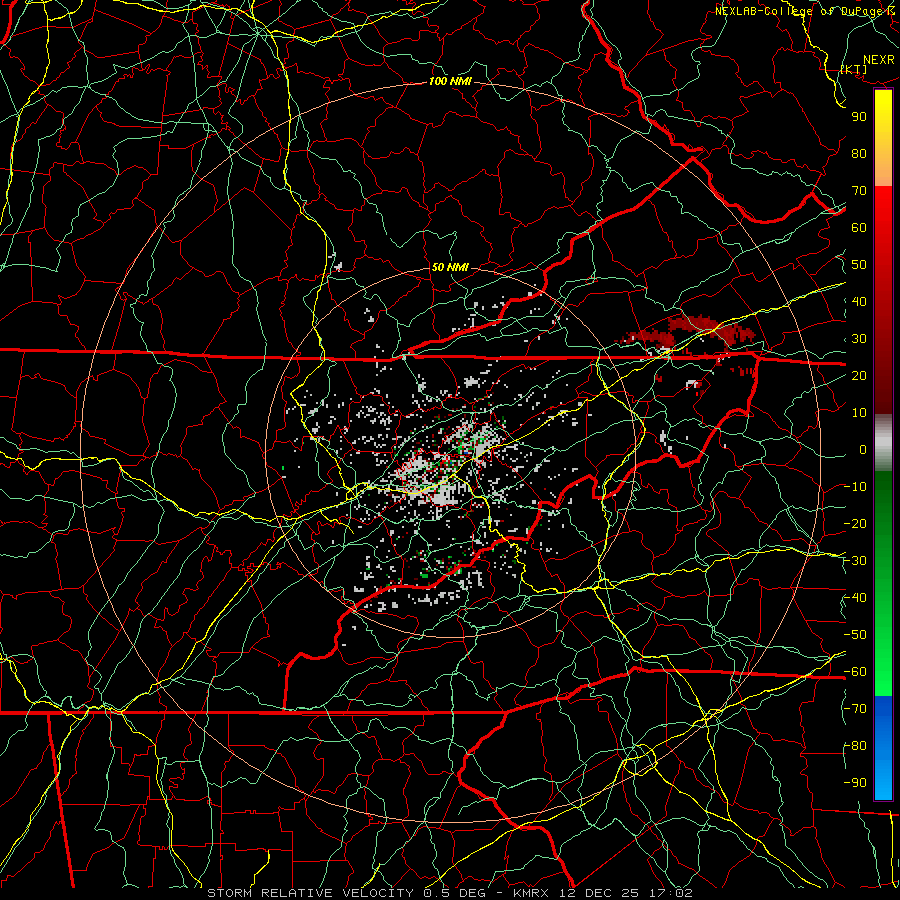Click the -90 scale label
Screen dimensions: 900x900
pyautogui.click(x=855, y=783)
